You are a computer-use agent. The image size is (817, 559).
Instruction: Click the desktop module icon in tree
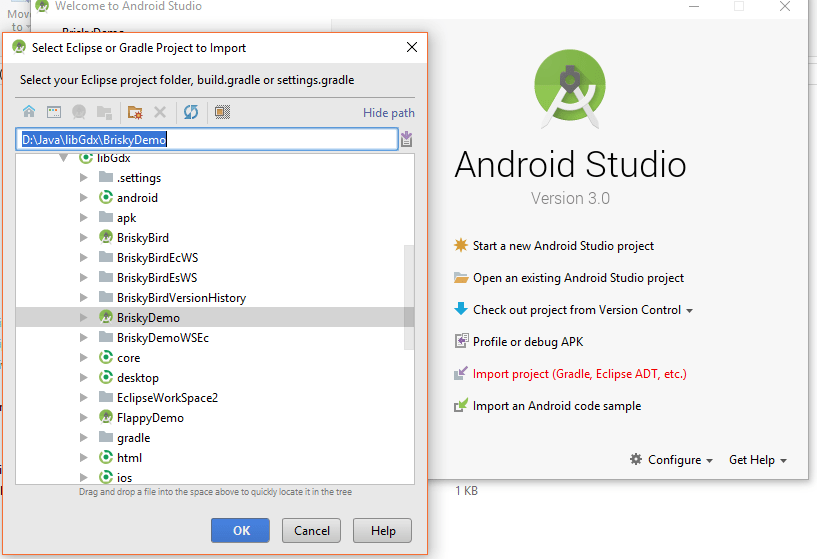(106, 377)
